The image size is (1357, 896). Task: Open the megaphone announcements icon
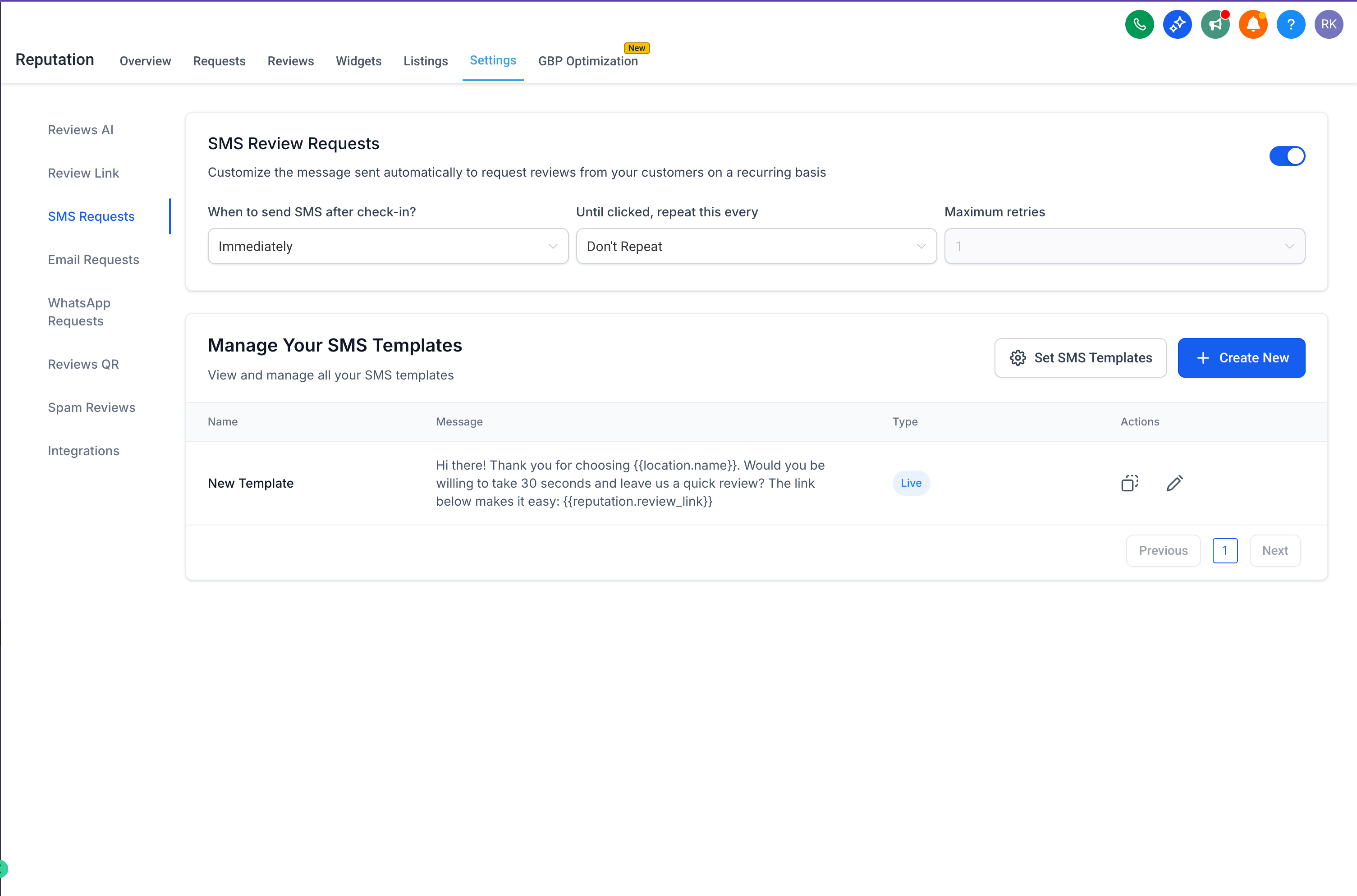tap(1215, 25)
